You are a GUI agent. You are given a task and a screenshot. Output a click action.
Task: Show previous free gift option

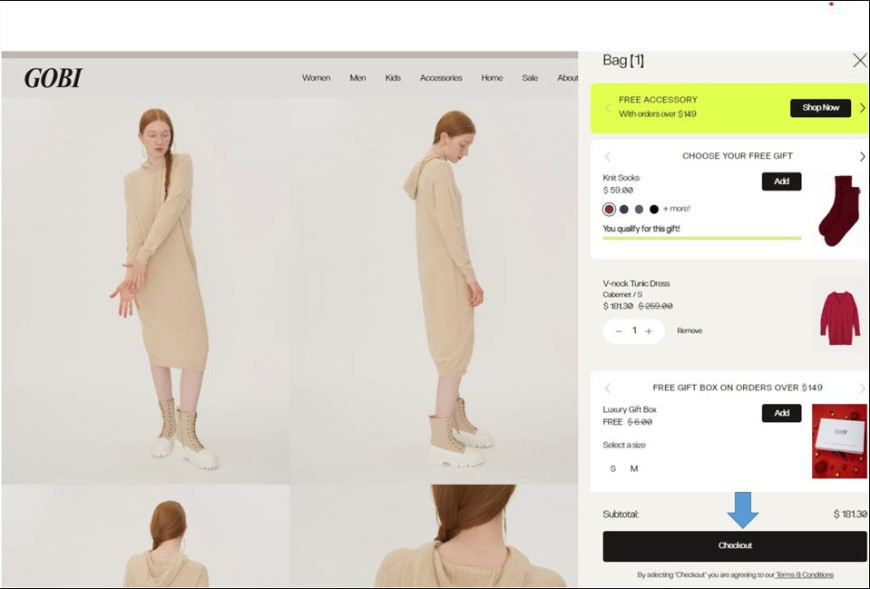pos(607,156)
